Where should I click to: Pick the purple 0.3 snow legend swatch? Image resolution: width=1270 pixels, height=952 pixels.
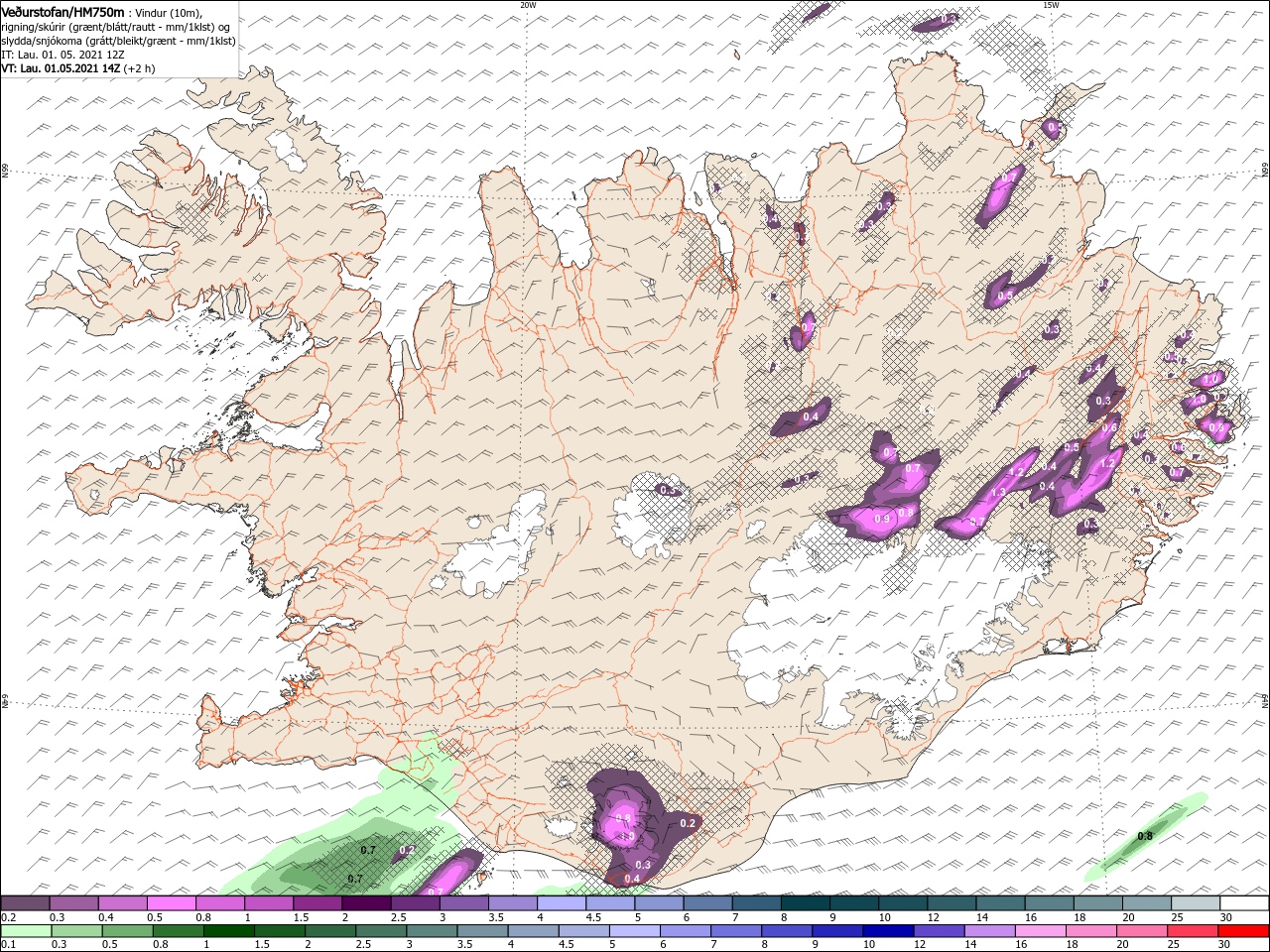point(73,902)
